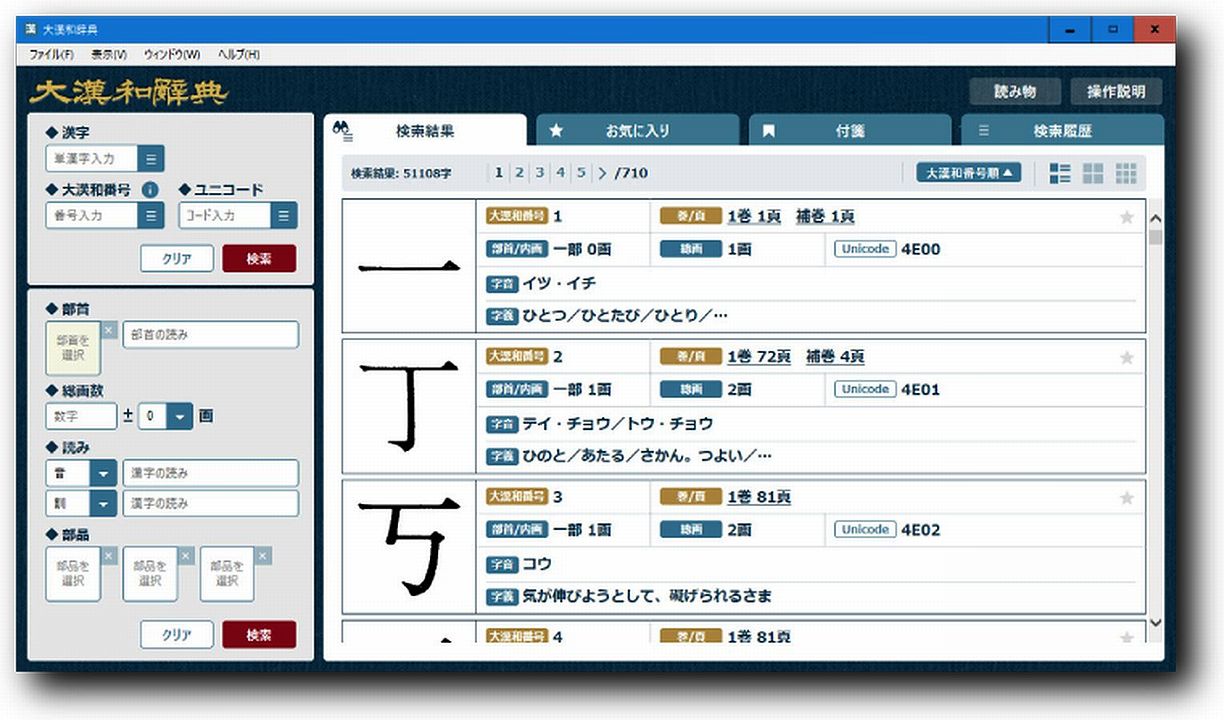
Task: Change the 大漢和番号順 sort order
Action: (x=969, y=173)
